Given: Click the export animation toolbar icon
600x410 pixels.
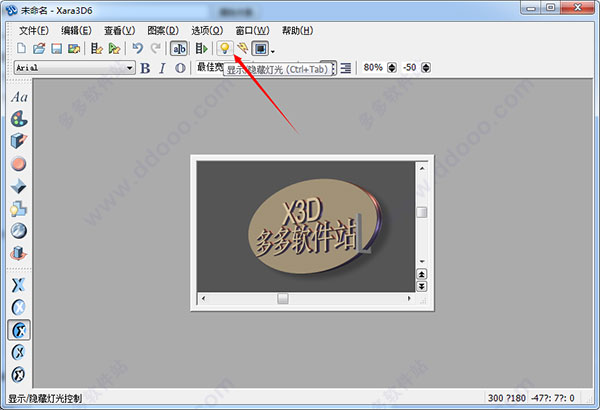Looking at the screenshot, I should 114,49.
